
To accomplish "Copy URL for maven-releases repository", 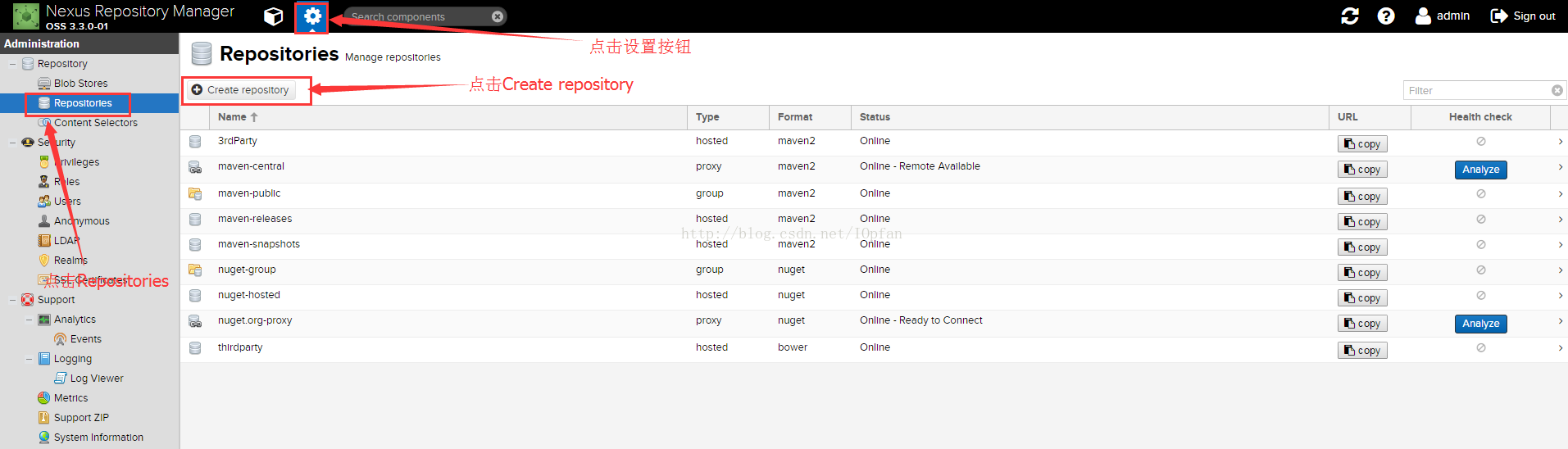I will (1362, 222).
